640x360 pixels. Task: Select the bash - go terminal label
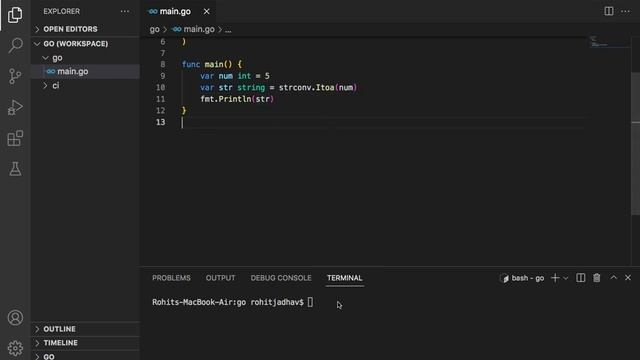522,278
